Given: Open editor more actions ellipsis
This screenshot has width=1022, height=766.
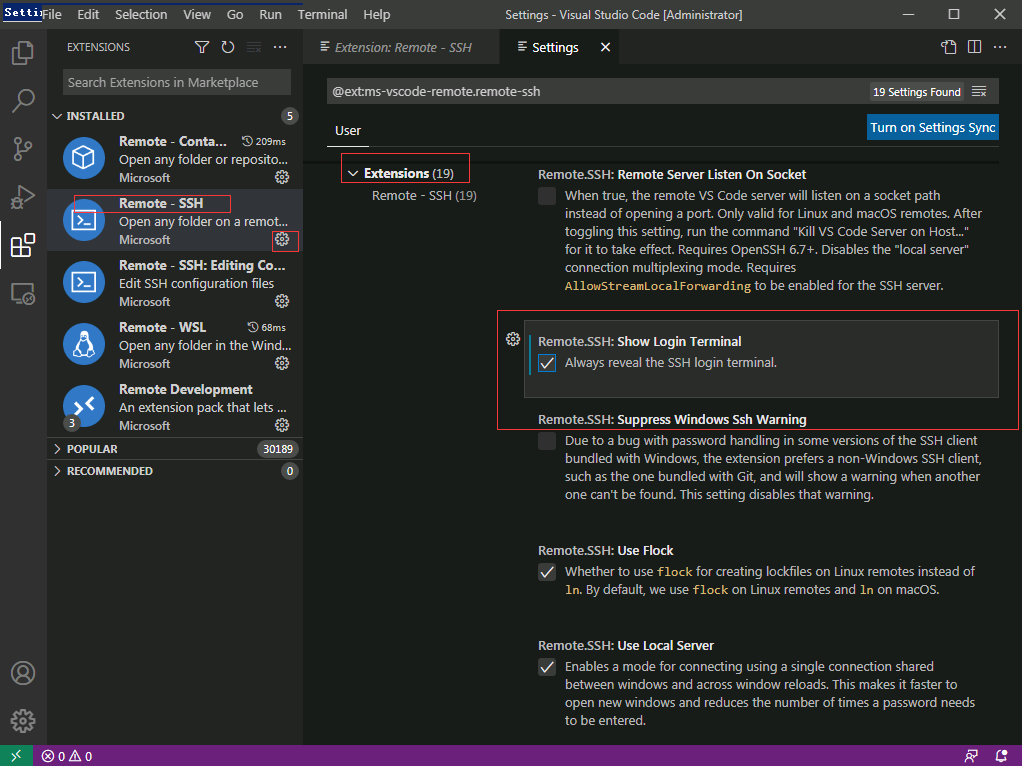Looking at the screenshot, I should click(x=1000, y=47).
